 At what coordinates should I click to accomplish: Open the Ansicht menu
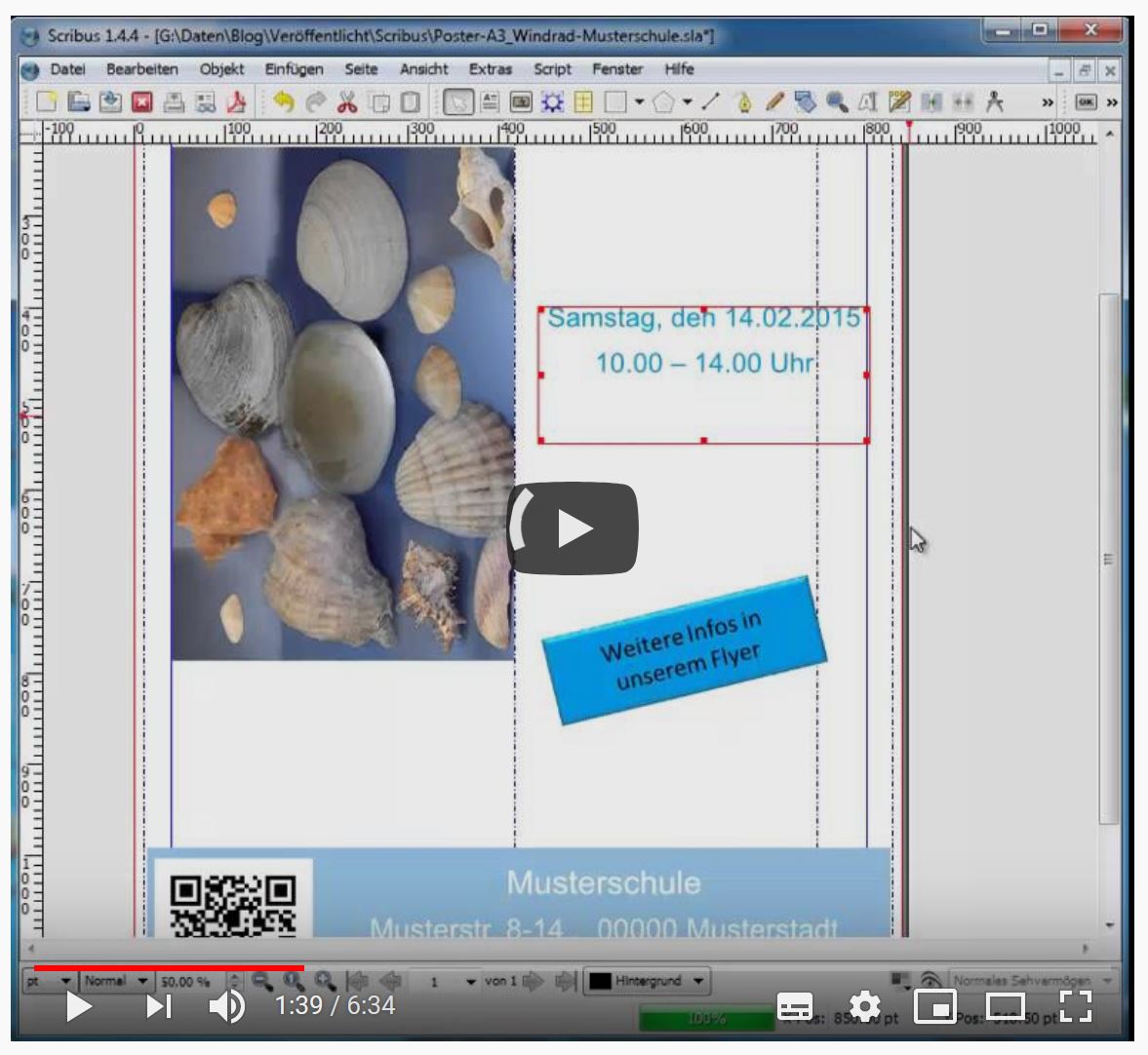[424, 69]
